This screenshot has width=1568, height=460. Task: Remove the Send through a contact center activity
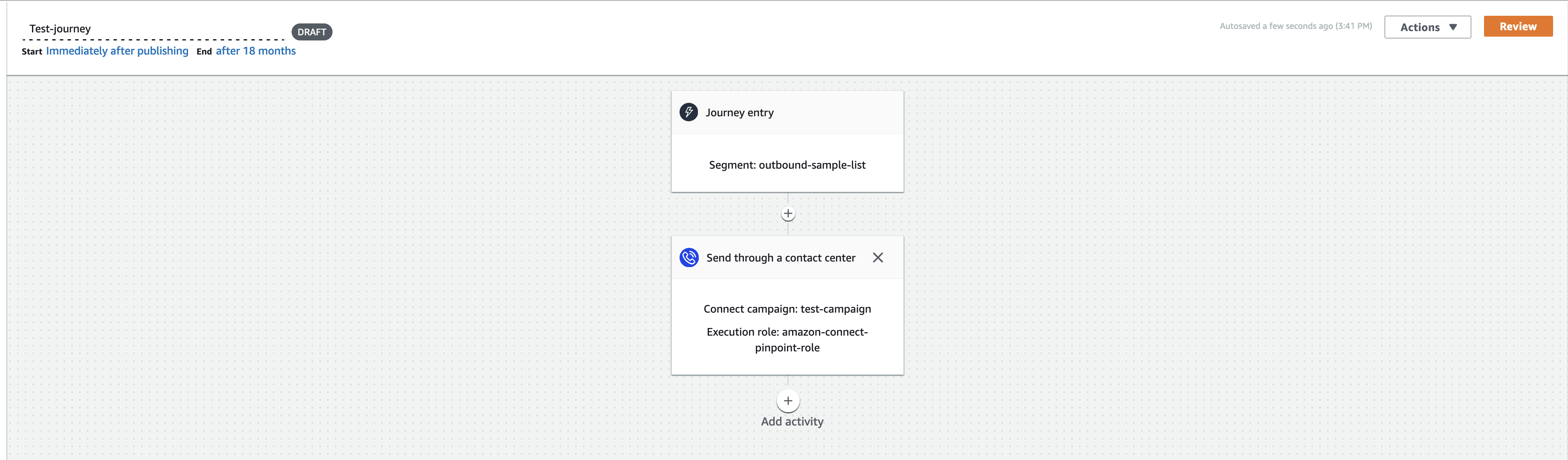877,257
